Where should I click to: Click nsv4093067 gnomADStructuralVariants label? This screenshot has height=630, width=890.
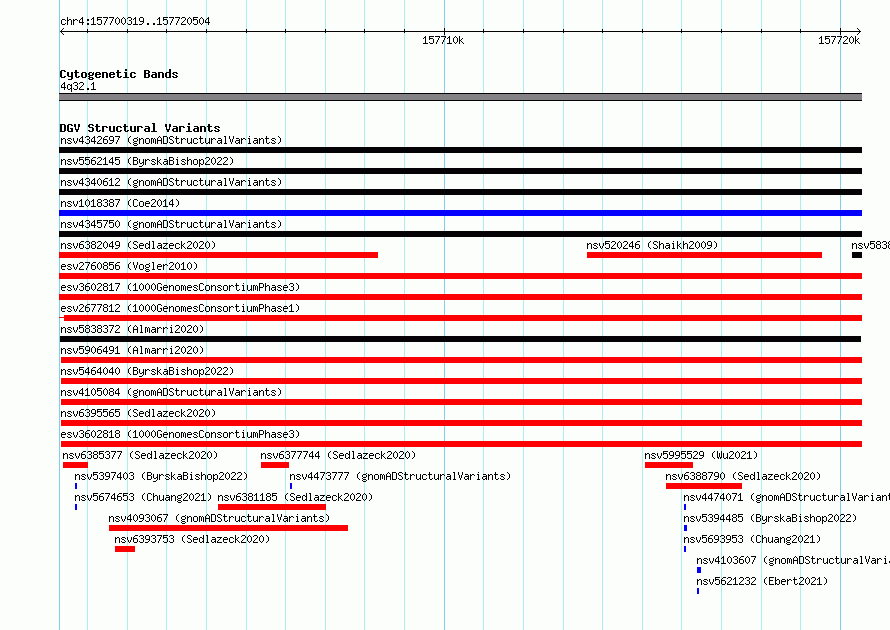point(219,518)
